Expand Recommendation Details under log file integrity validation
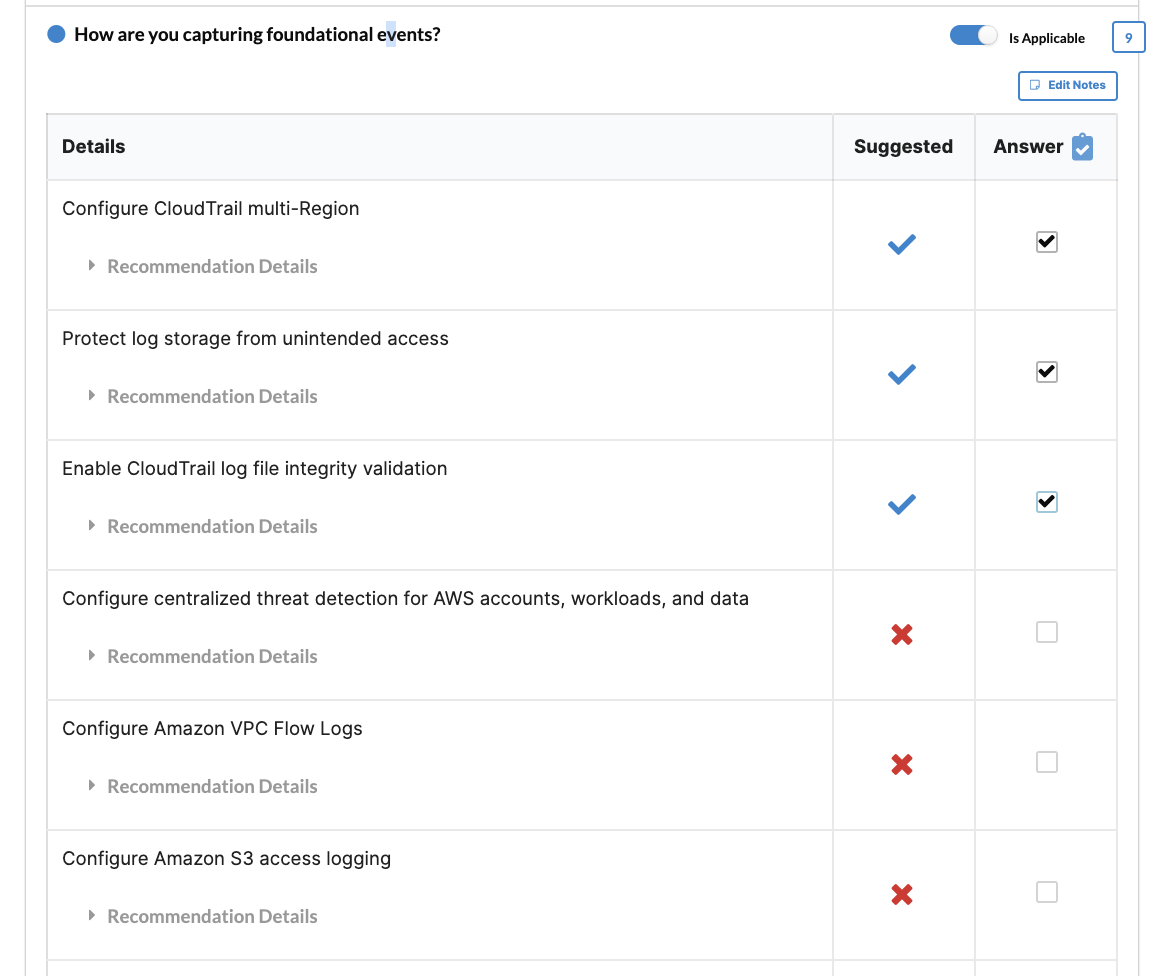This screenshot has height=976, width=1166. point(203,527)
